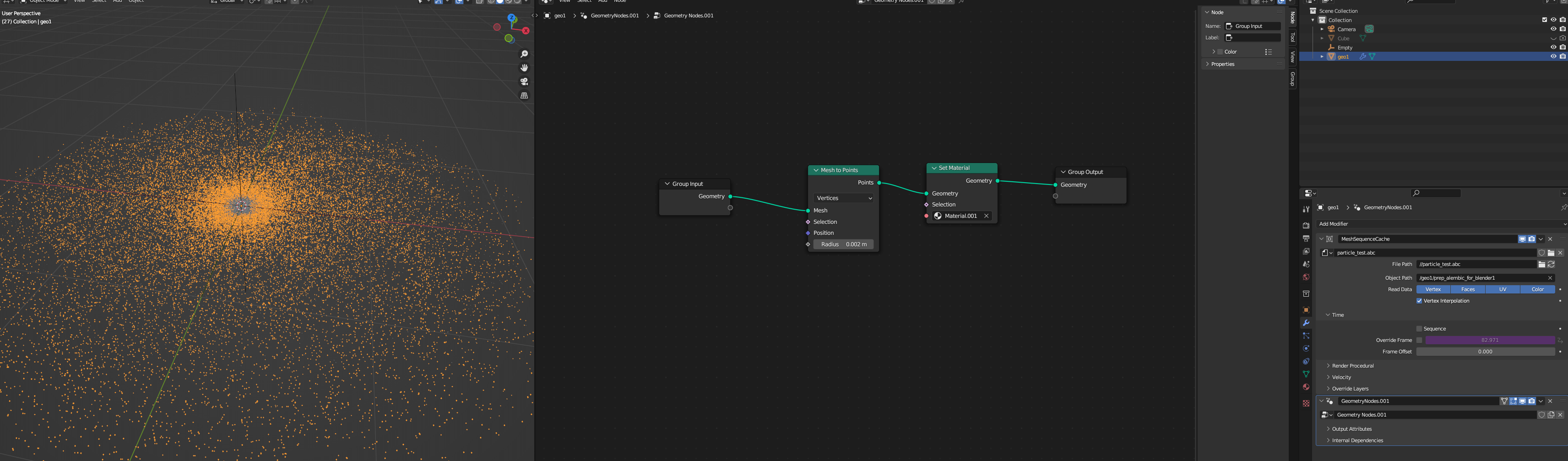Click the Radius field in Mesh to Points
The width and height of the screenshot is (1568, 461).
click(x=844, y=244)
